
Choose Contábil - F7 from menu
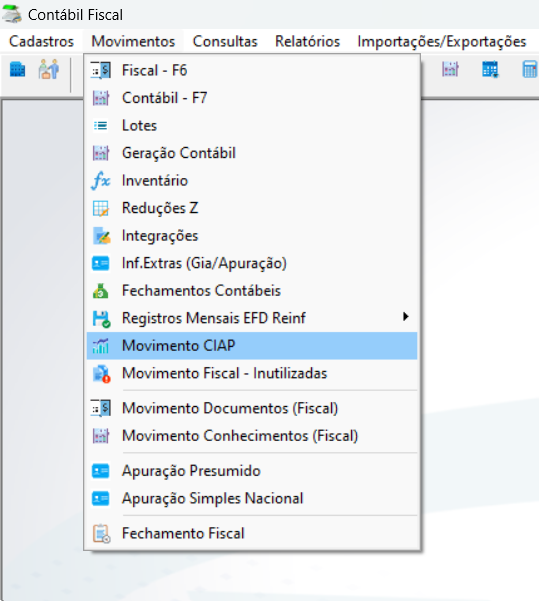click(252, 98)
